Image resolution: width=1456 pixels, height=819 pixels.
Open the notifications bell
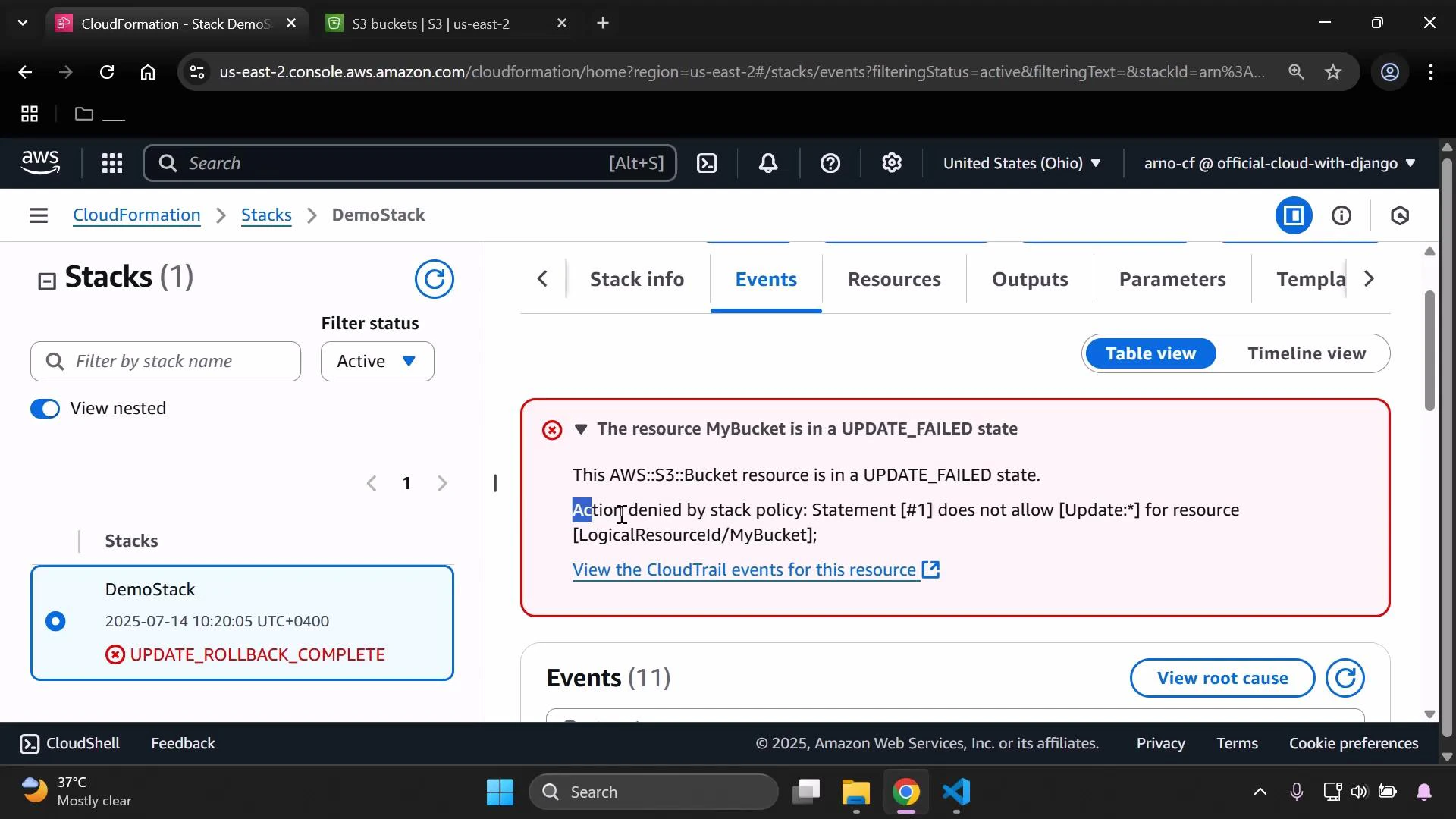[x=768, y=163]
